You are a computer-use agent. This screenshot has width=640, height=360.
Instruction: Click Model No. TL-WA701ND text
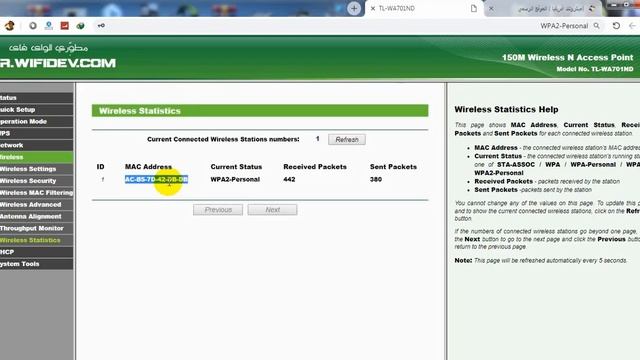[x=595, y=69]
